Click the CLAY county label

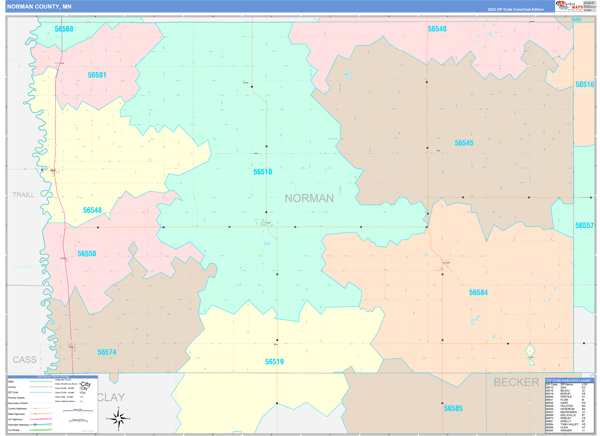point(112,397)
